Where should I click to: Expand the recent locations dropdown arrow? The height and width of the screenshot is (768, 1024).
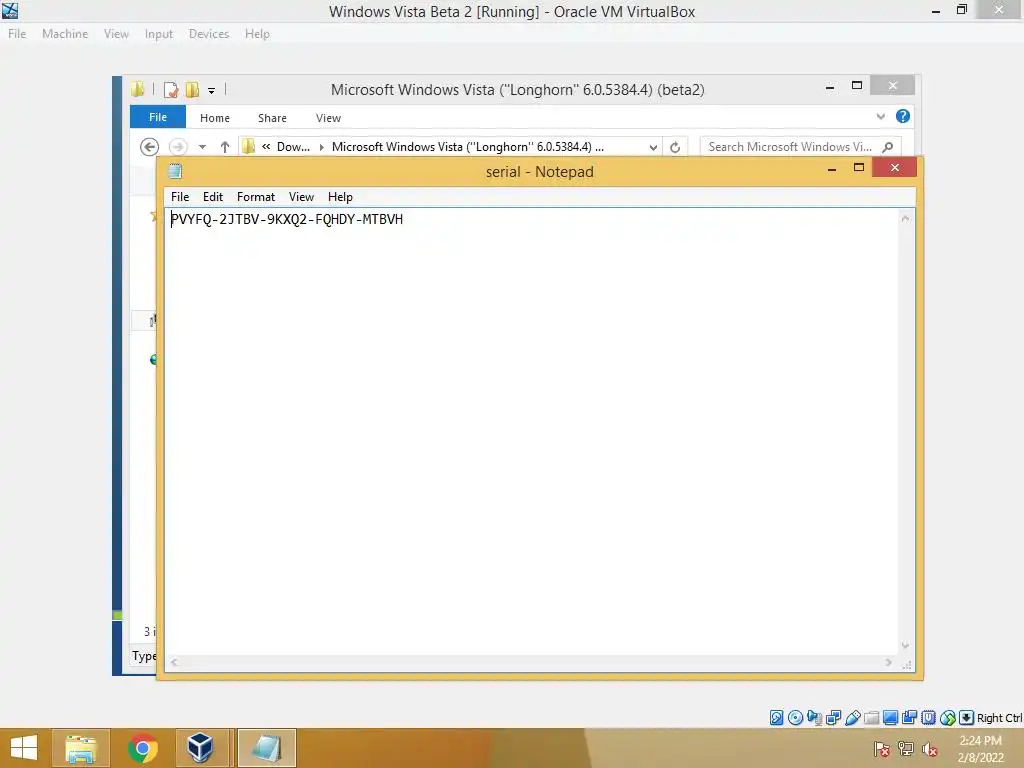point(202,147)
